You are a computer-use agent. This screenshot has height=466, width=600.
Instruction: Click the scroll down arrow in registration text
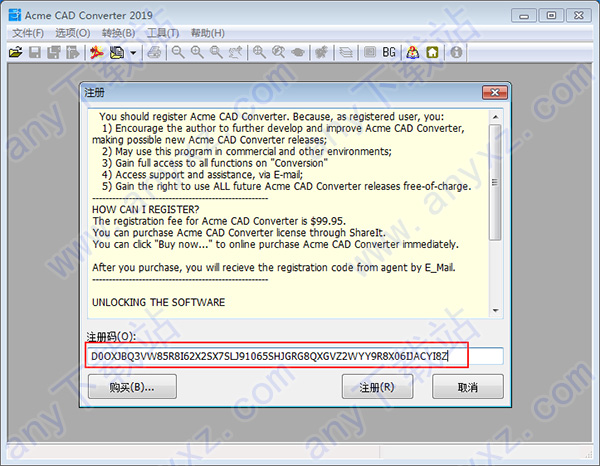[x=496, y=310]
